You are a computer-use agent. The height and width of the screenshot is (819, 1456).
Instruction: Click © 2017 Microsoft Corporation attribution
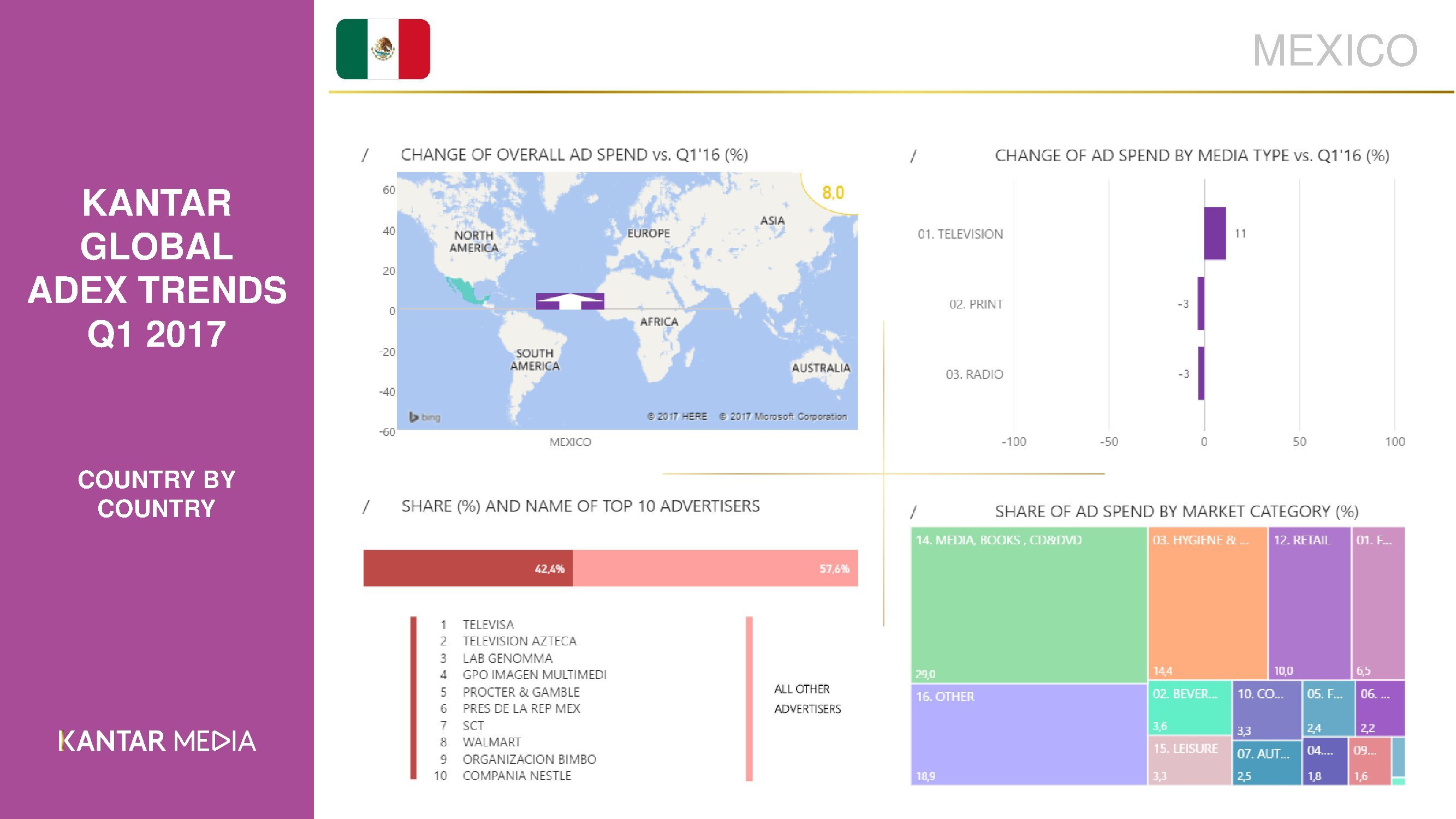(x=783, y=416)
